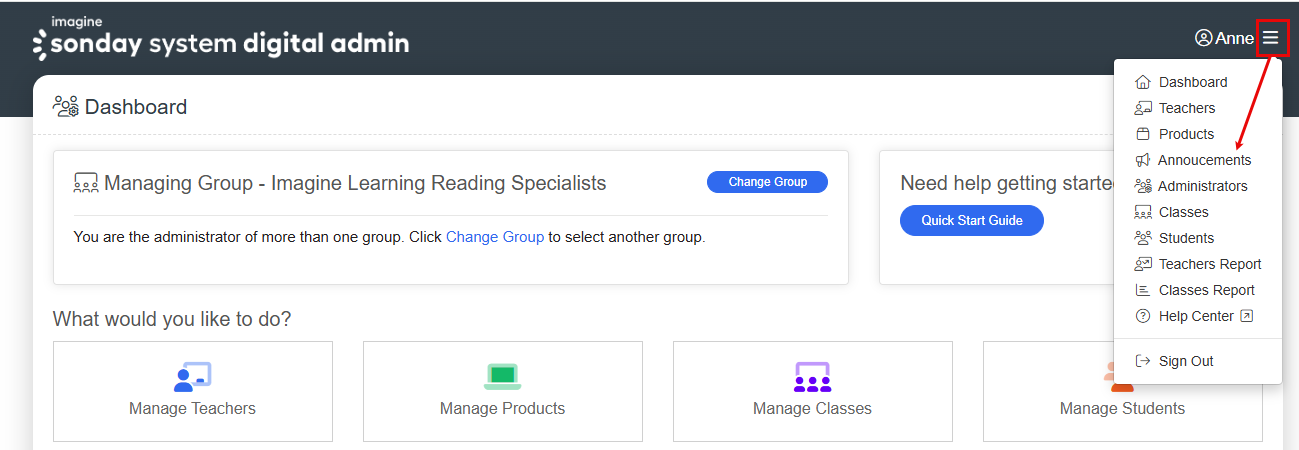Click the Manage Teachers icon
The image size is (1299, 450).
[x=192, y=376]
